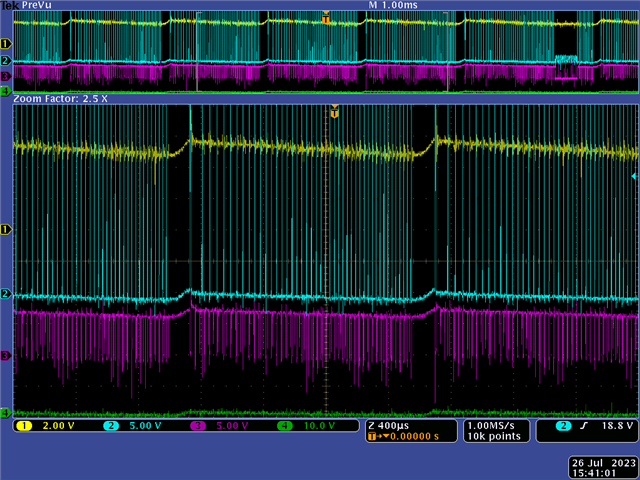Select the cyan channel 2 badge in the readout

[x=111, y=426]
